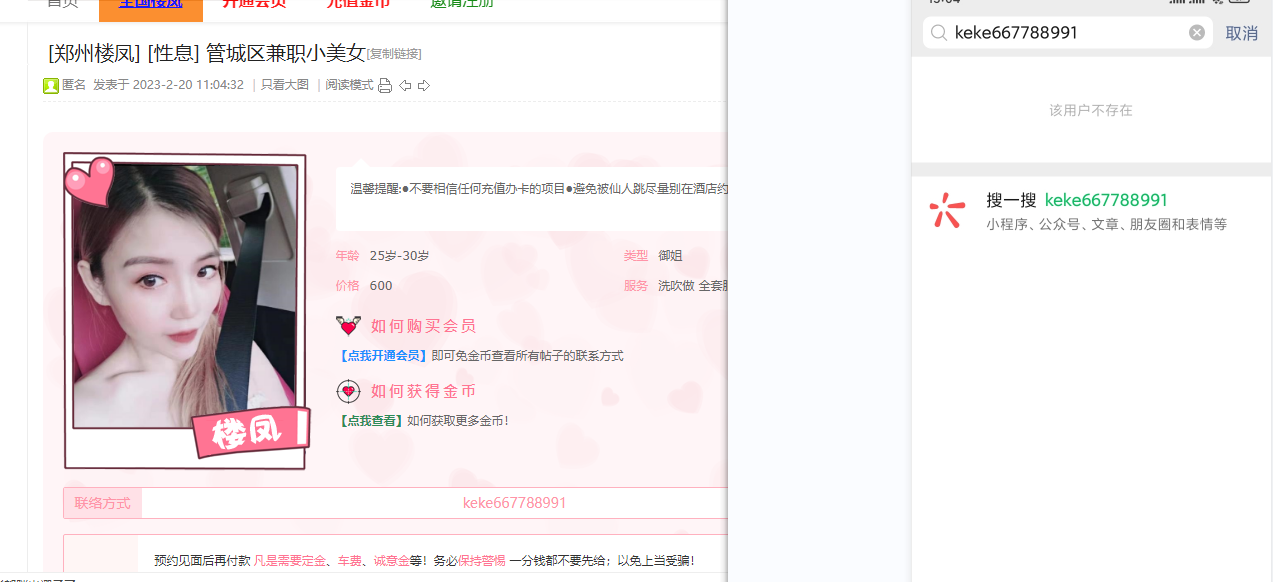The image size is (1273, 582).
Task: Go to next thread with right arrow icon
Action: pyautogui.click(x=424, y=86)
